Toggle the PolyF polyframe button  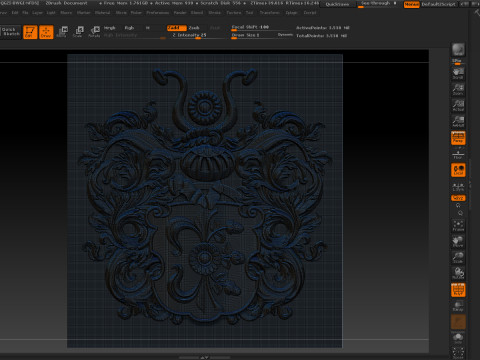[x=458, y=290]
